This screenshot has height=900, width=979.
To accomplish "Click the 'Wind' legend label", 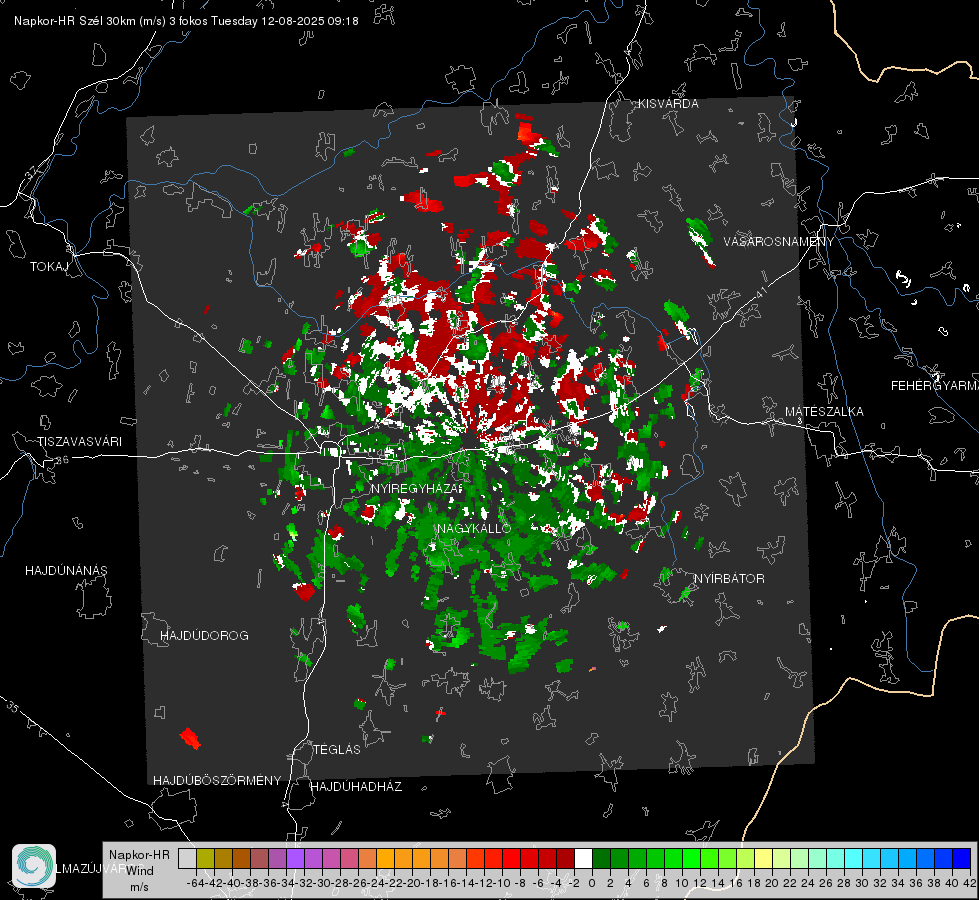I will coord(140,871).
